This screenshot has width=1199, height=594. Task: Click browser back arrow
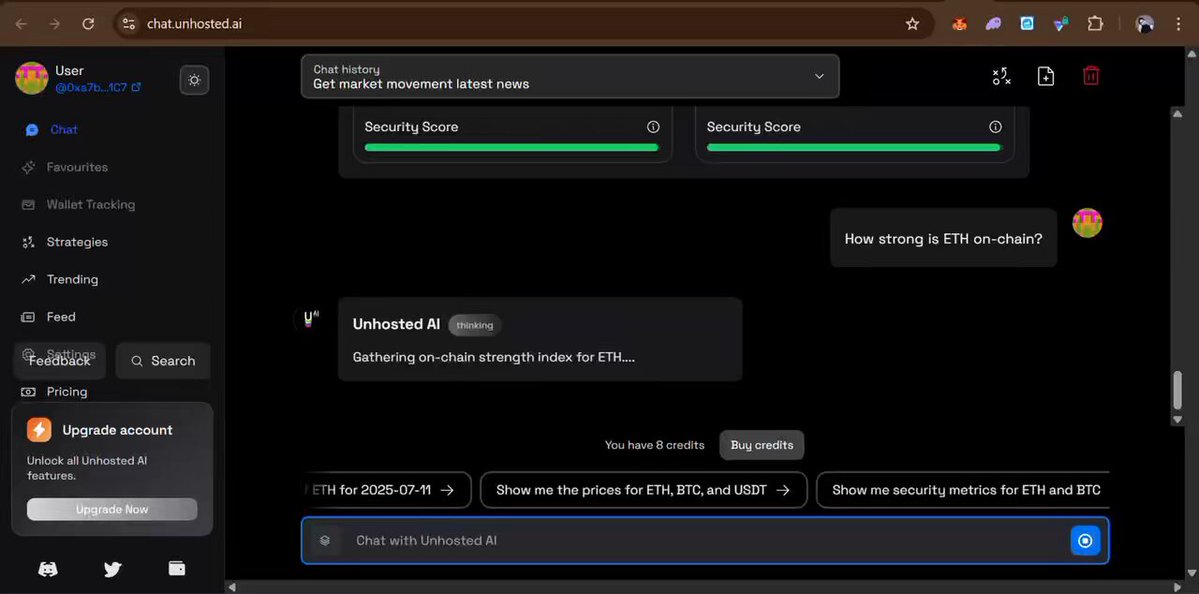click(21, 24)
